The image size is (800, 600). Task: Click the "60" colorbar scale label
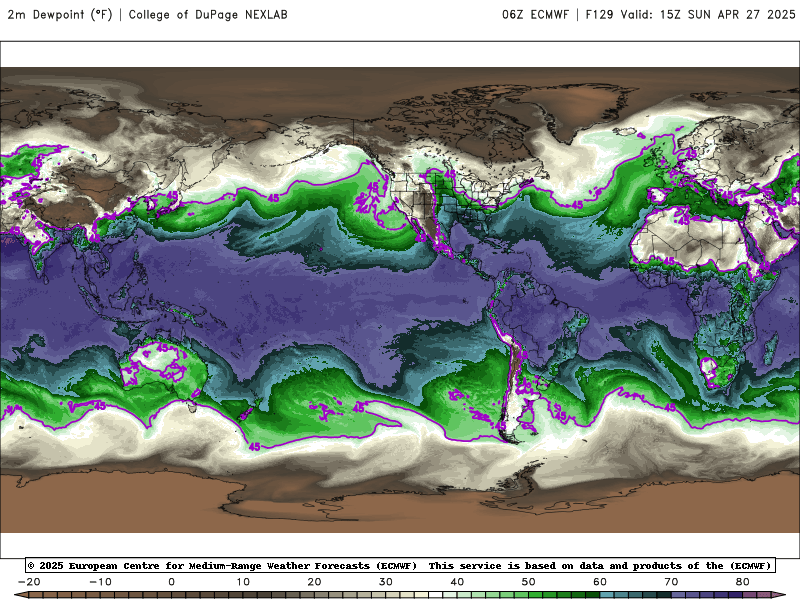pyautogui.click(x=600, y=582)
